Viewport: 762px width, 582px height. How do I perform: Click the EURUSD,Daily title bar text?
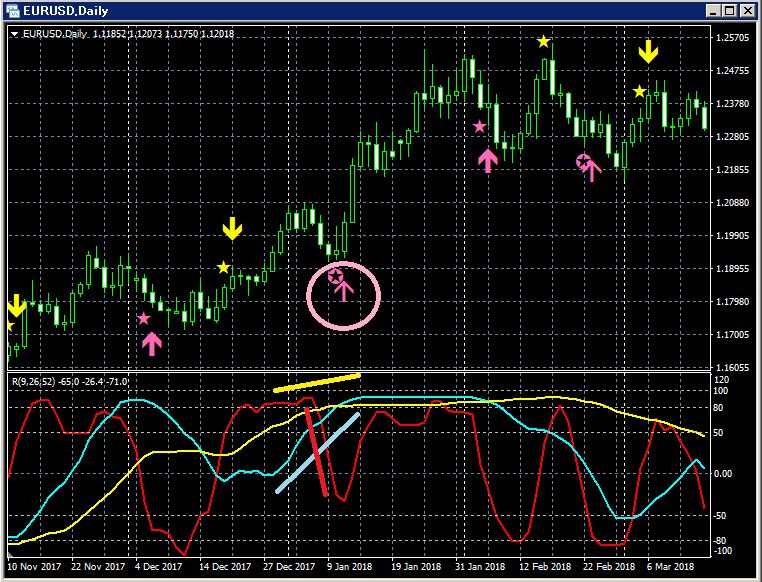pos(66,11)
